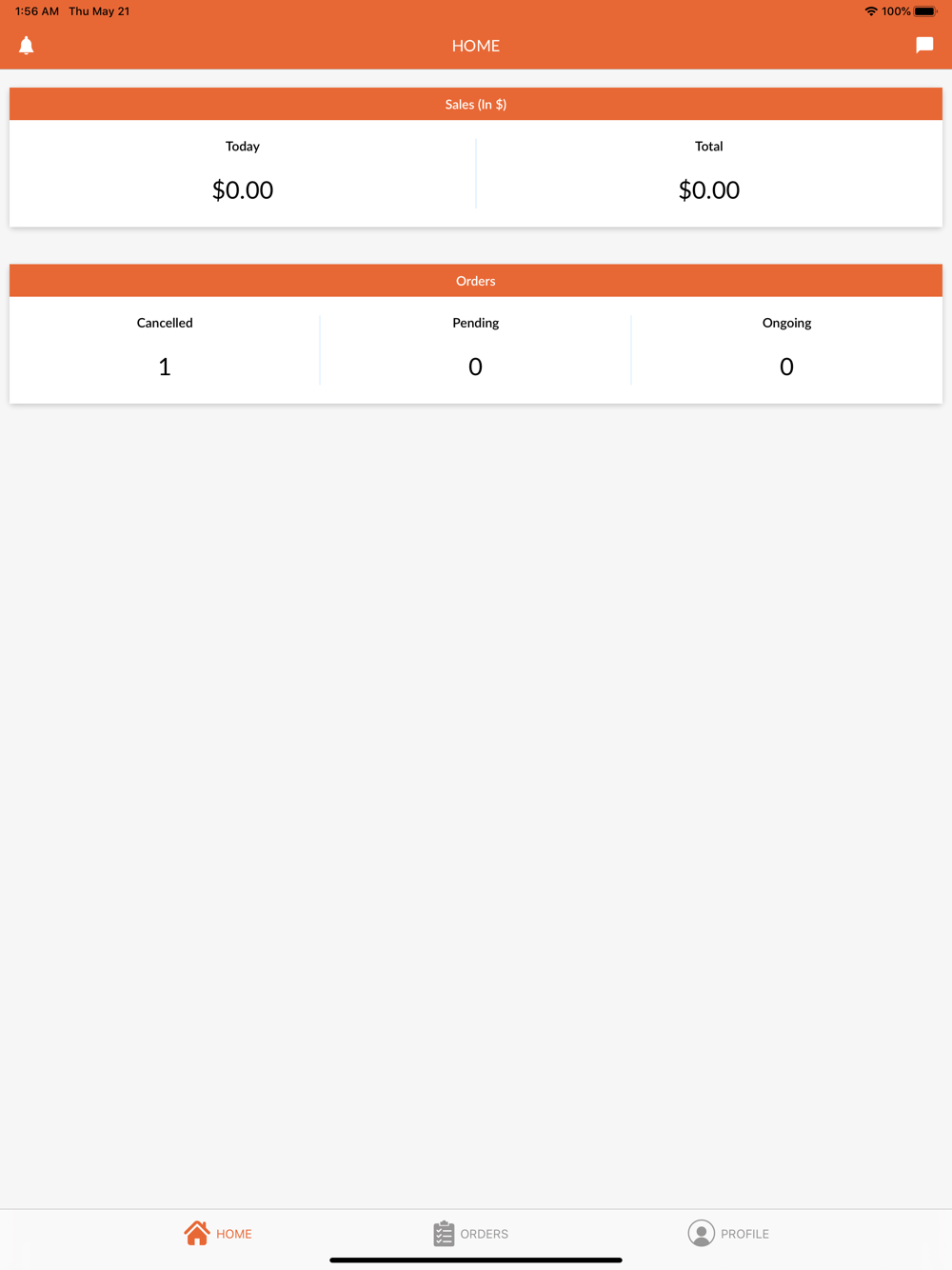Tap the status bar time 1:56 AM

pyautogui.click(x=37, y=11)
